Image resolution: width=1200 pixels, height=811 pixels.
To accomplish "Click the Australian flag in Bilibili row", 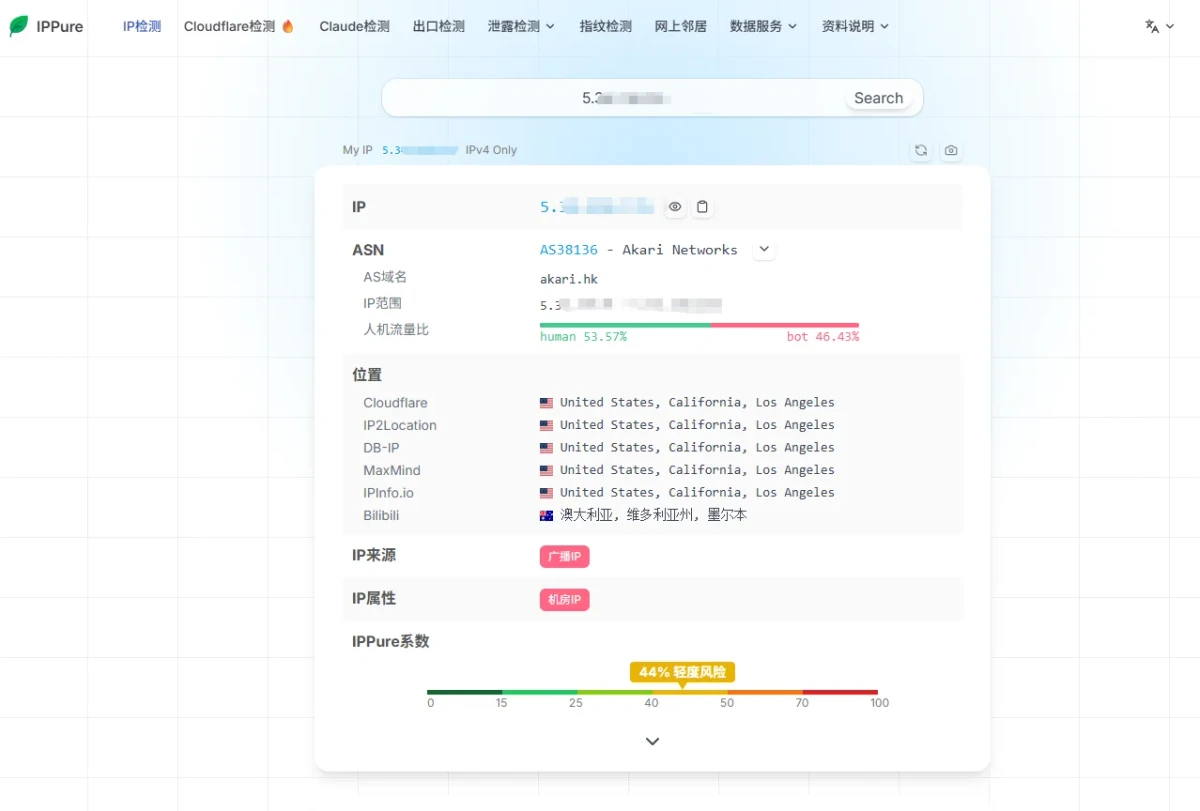I will pyautogui.click(x=546, y=516).
